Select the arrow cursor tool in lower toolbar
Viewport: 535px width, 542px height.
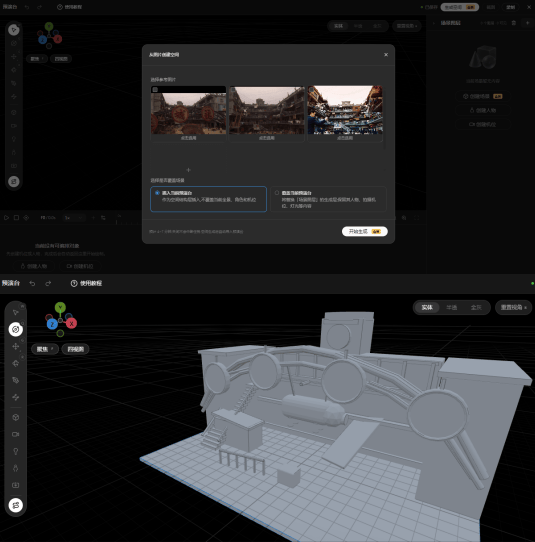pos(15,312)
